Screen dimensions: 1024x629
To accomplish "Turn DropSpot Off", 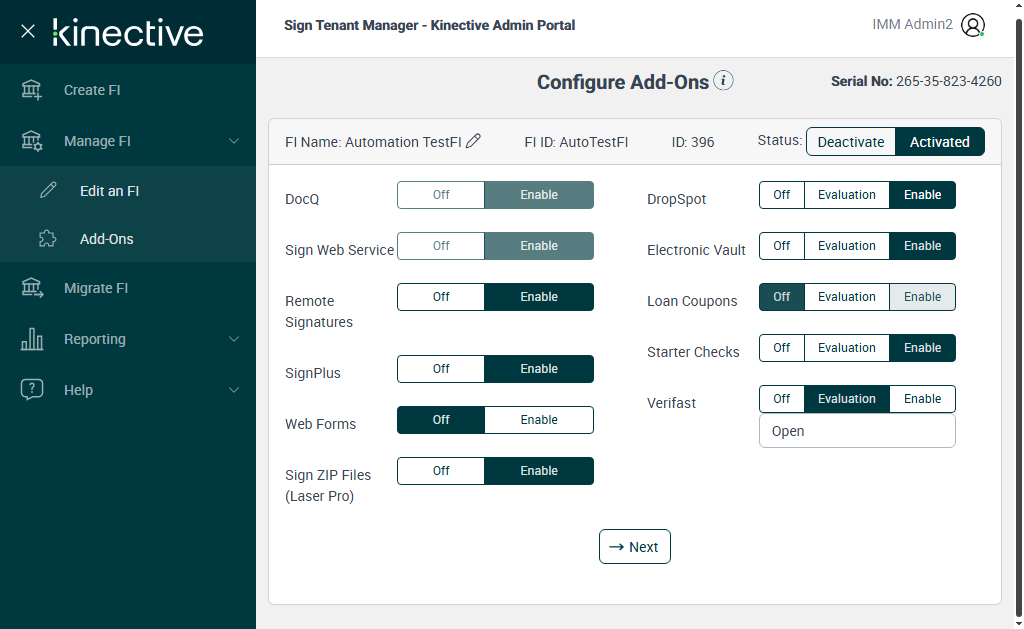I will (x=782, y=195).
